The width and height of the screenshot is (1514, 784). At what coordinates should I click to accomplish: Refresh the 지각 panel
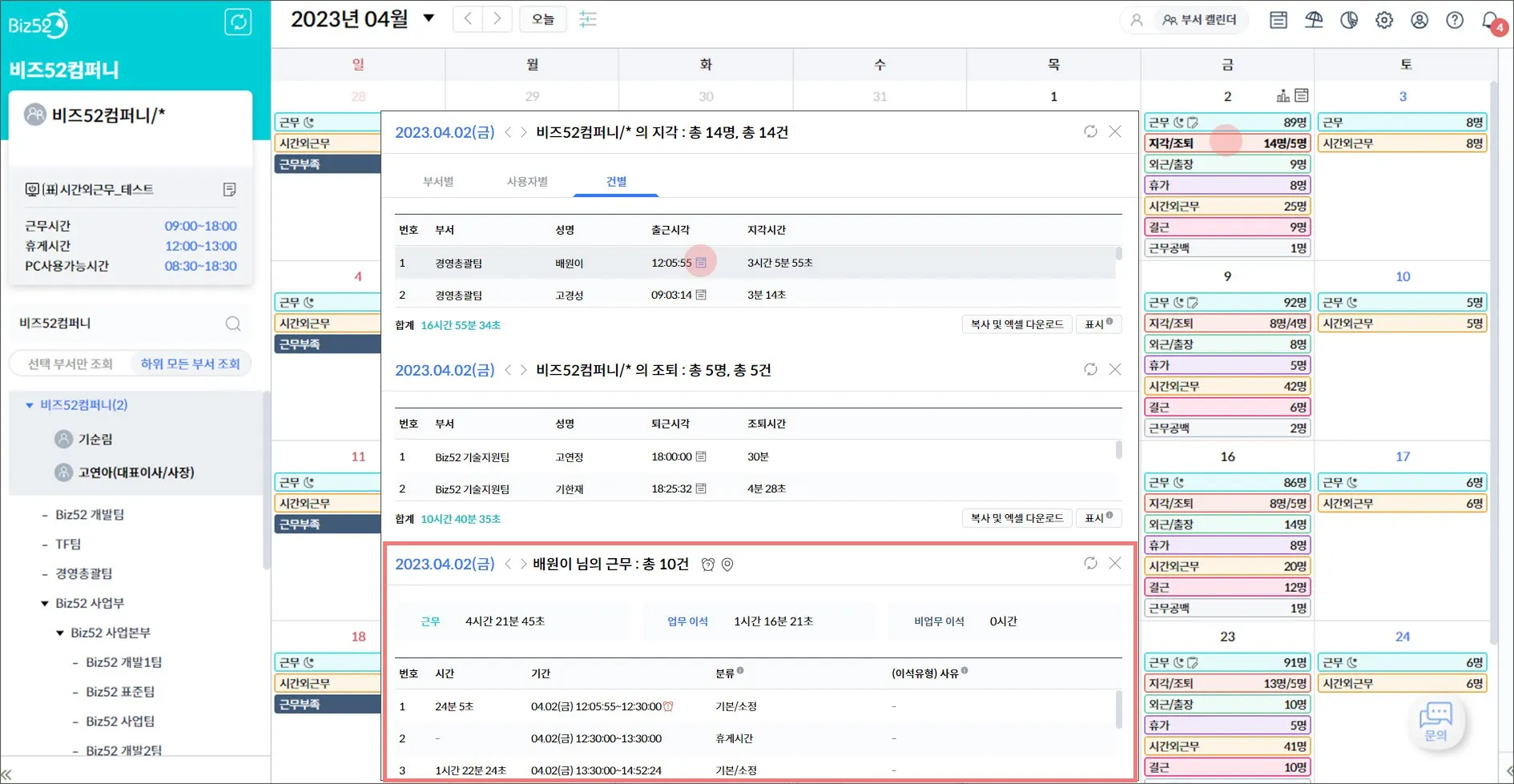click(x=1090, y=131)
